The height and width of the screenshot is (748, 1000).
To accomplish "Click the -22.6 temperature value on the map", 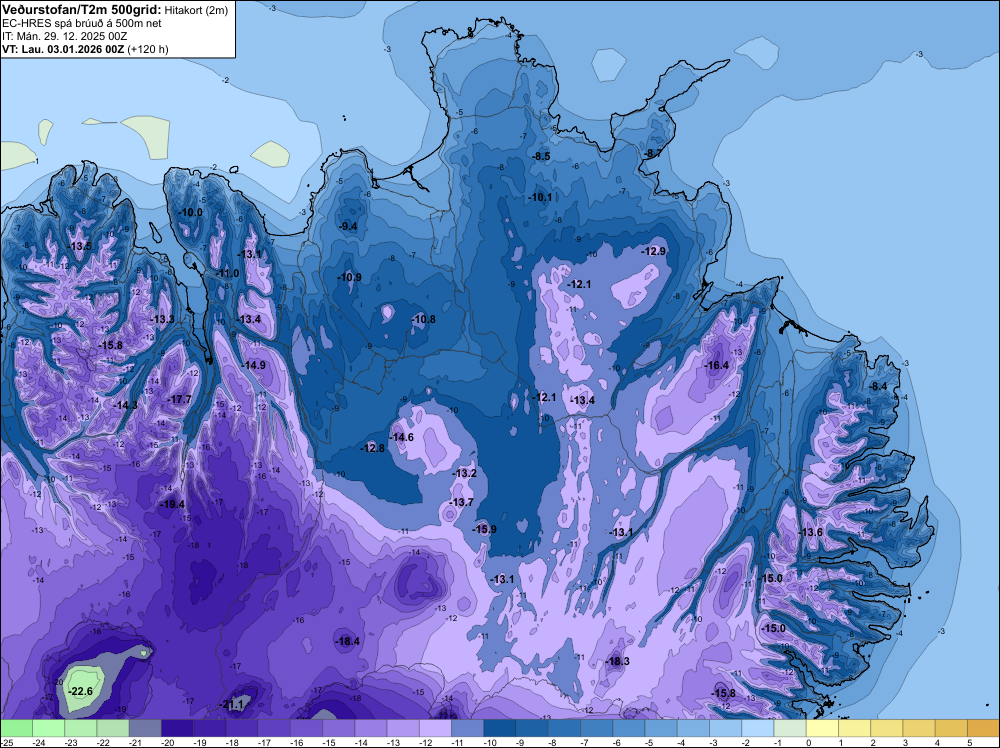I will 81,691.
